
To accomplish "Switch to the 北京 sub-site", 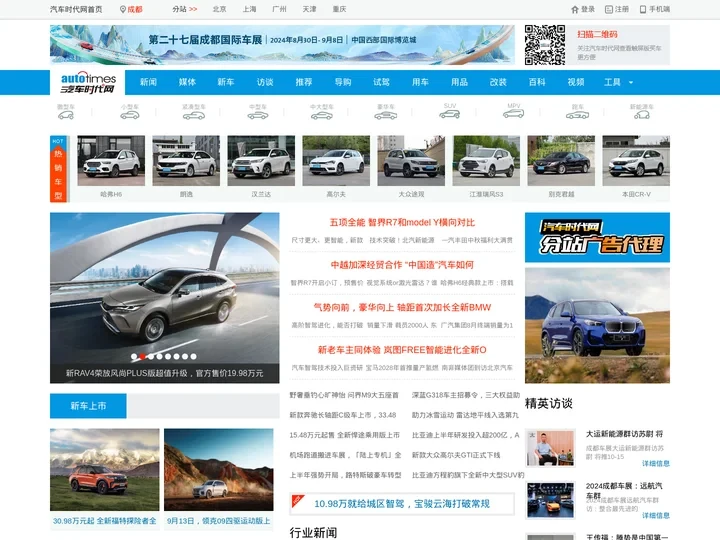I will (x=219, y=9).
